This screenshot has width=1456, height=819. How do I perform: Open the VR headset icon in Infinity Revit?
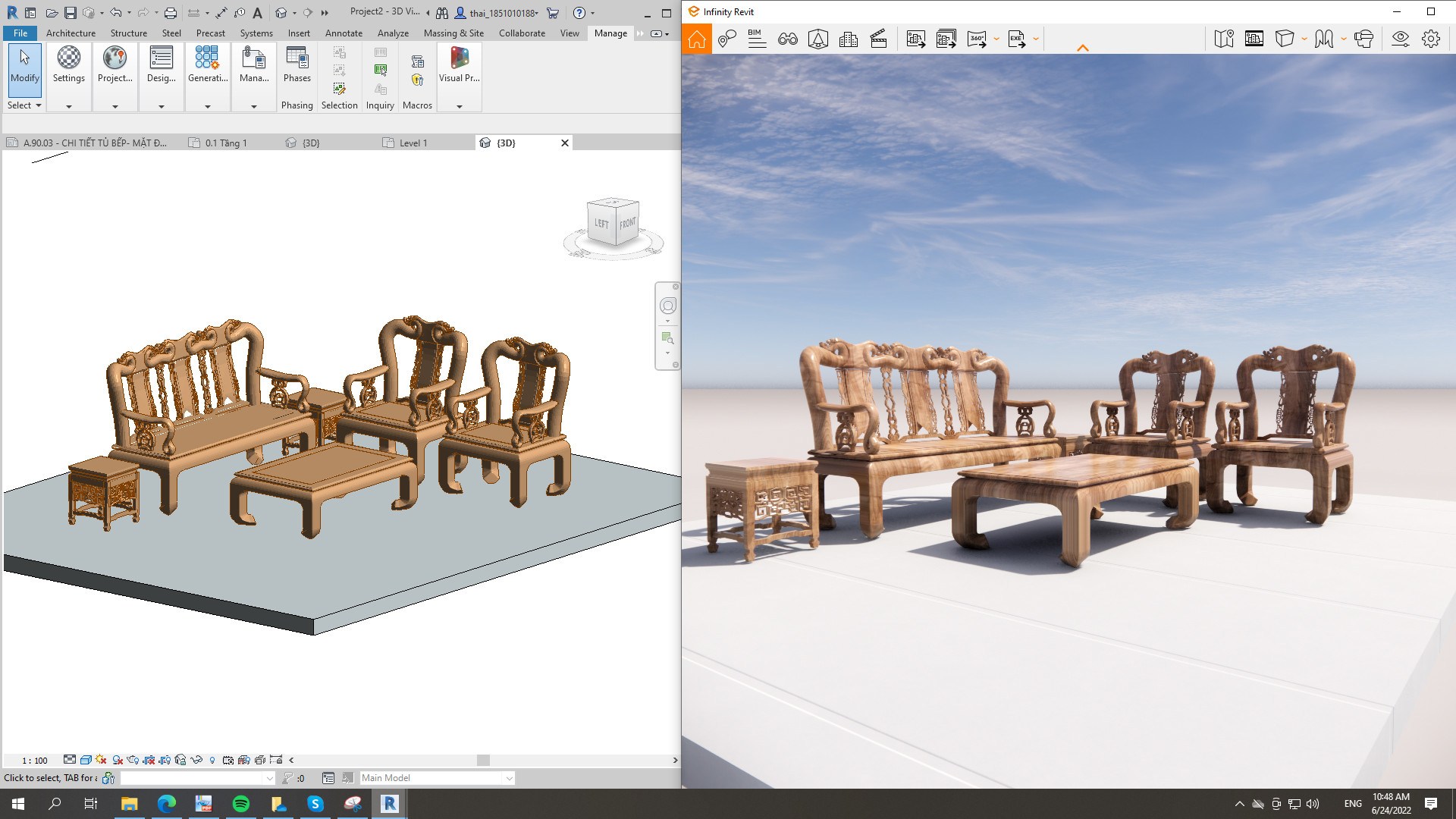pos(1364,39)
